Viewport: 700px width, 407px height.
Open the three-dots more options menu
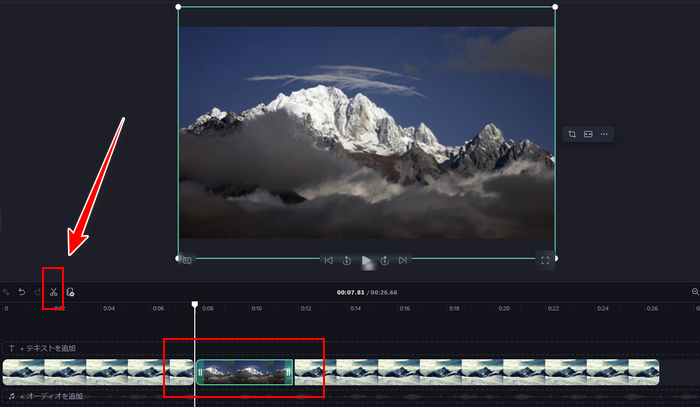pos(604,134)
